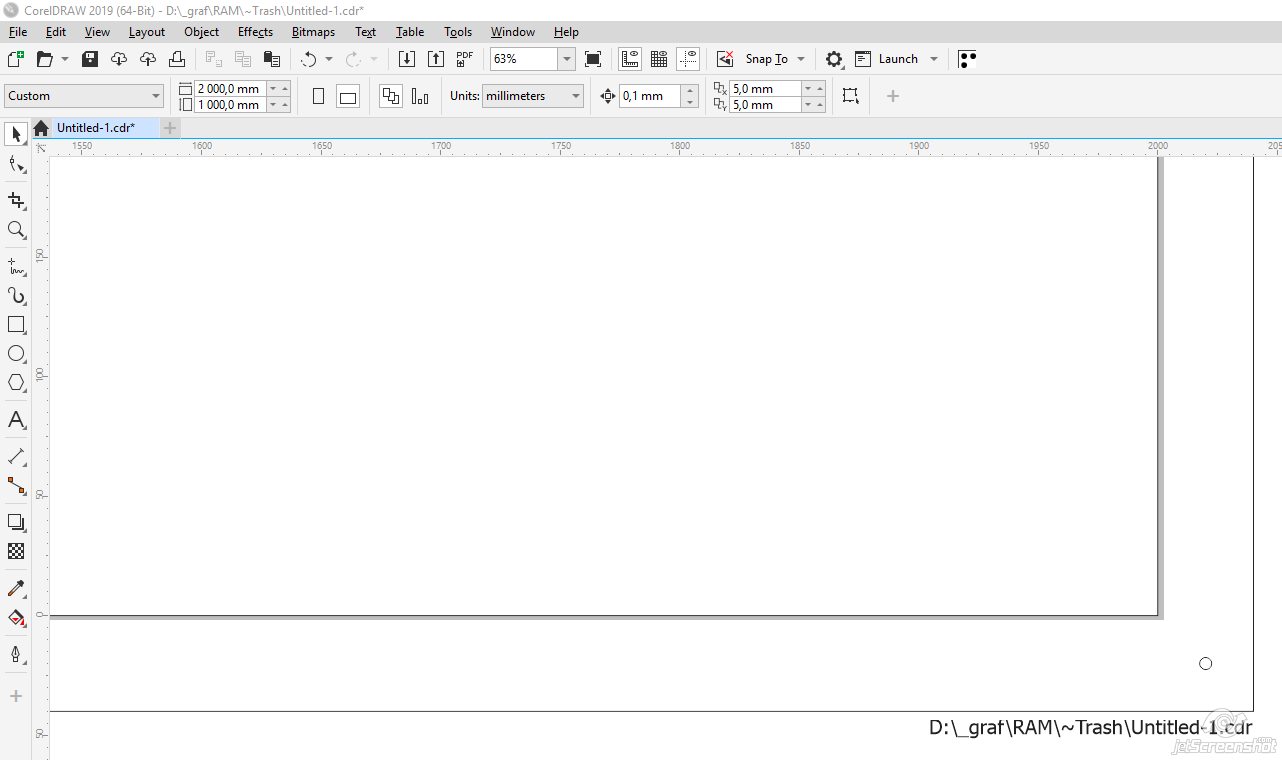Toggle Snap Off button
1282x760 pixels.
[725, 59]
